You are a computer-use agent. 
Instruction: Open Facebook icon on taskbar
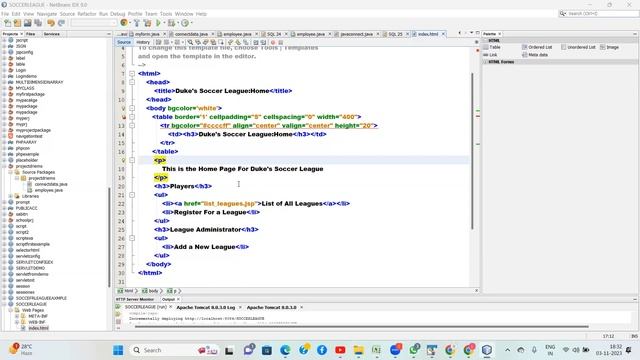pos(322,350)
